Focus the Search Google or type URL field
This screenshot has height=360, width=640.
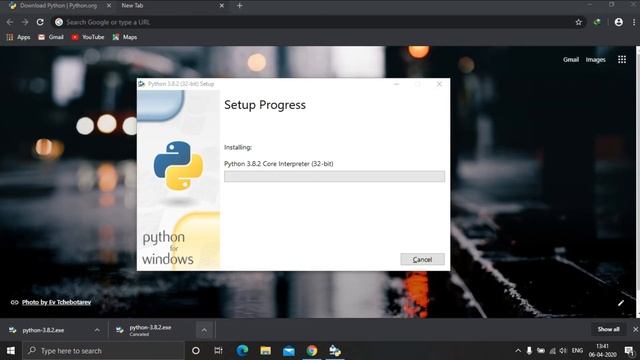pyautogui.click(x=318, y=22)
